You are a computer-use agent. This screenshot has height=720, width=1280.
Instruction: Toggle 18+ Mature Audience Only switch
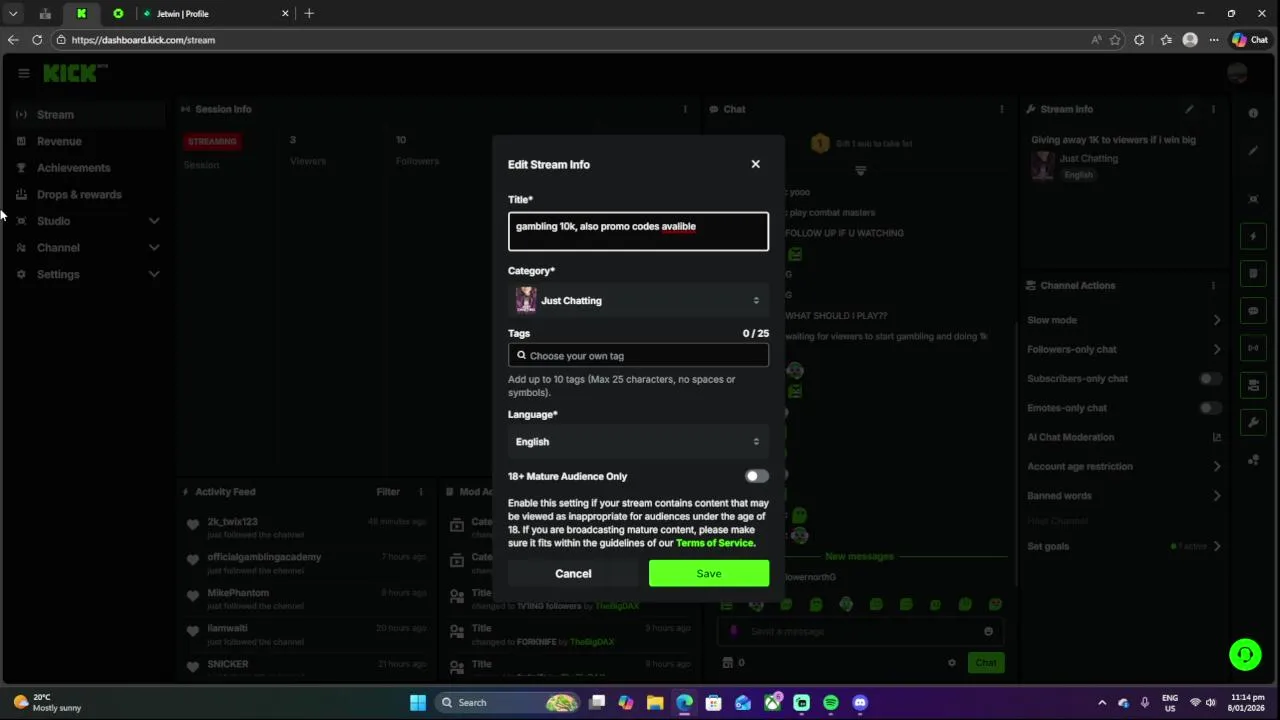click(756, 476)
